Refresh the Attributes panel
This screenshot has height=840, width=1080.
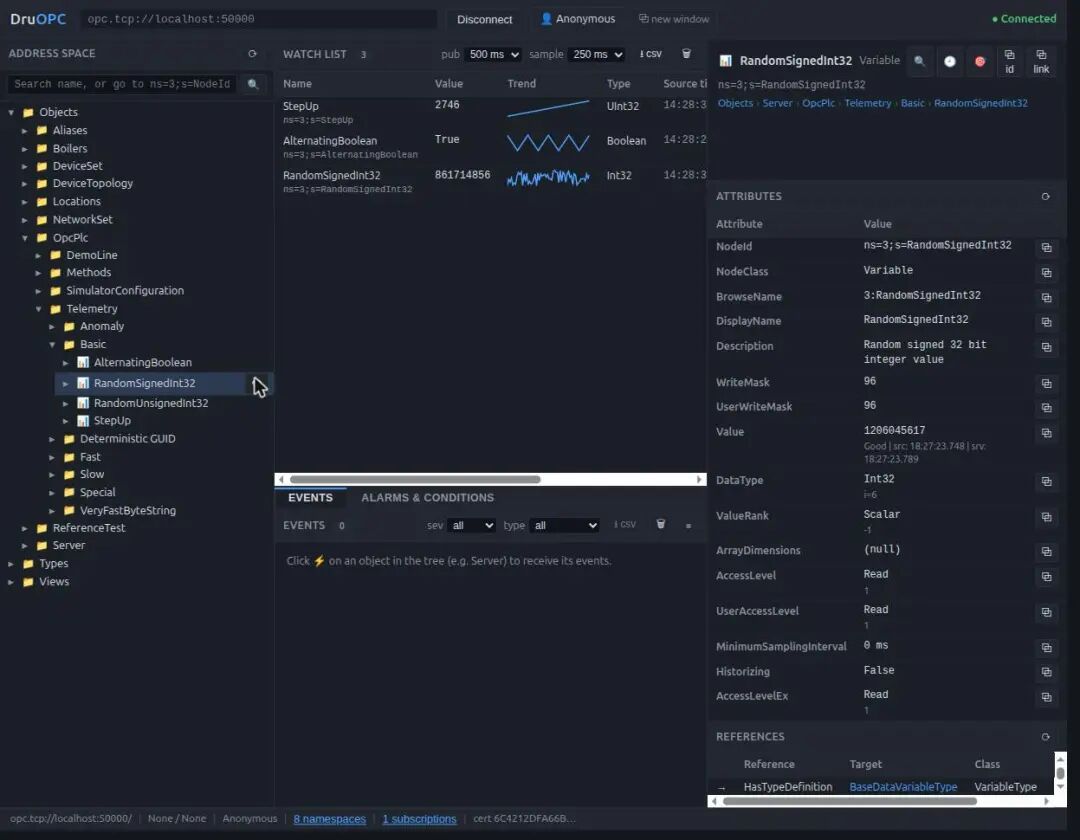click(1046, 196)
